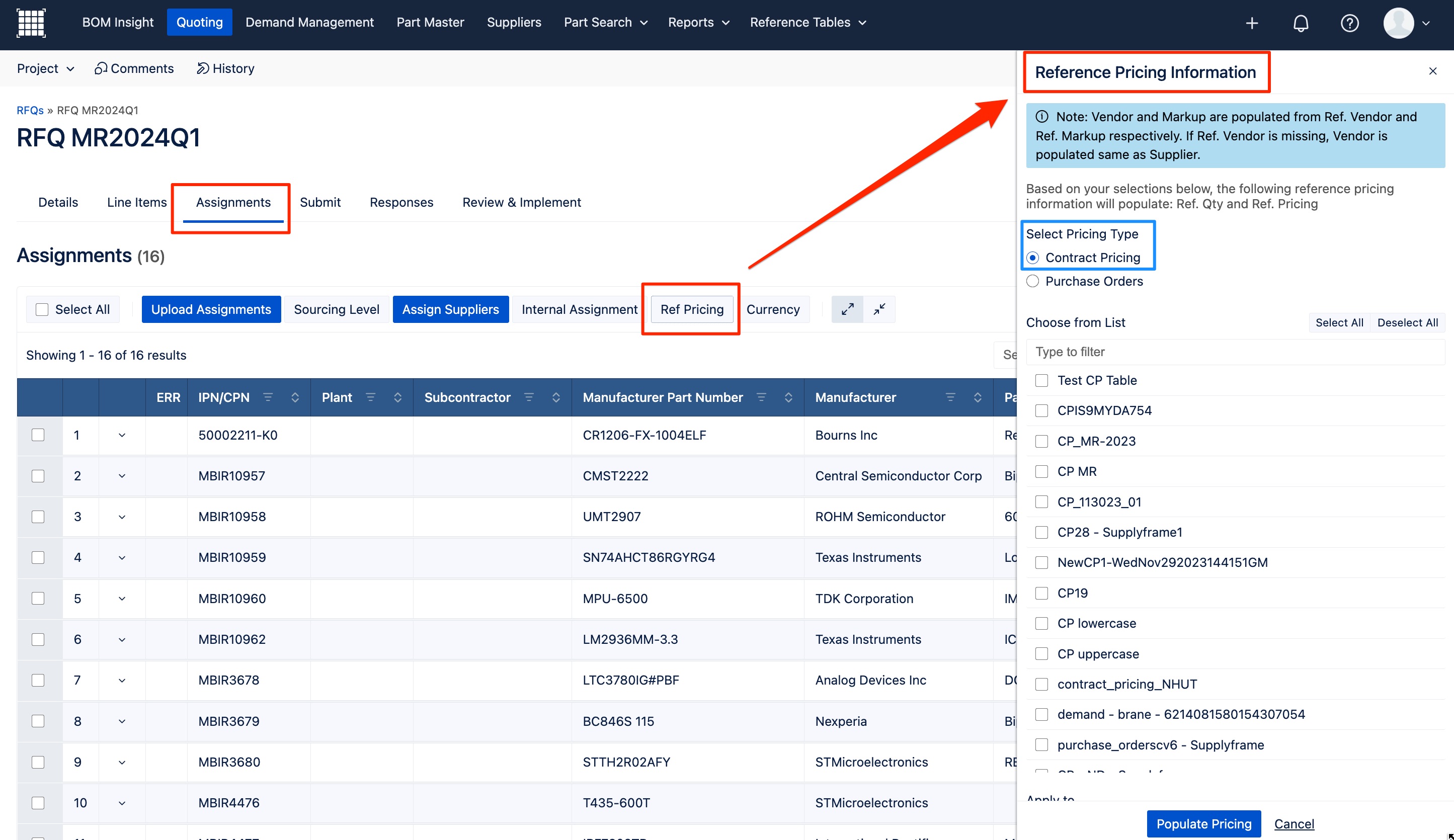Open the Reference Tables dropdown menu
This screenshot has width=1454, height=840.
coord(808,22)
